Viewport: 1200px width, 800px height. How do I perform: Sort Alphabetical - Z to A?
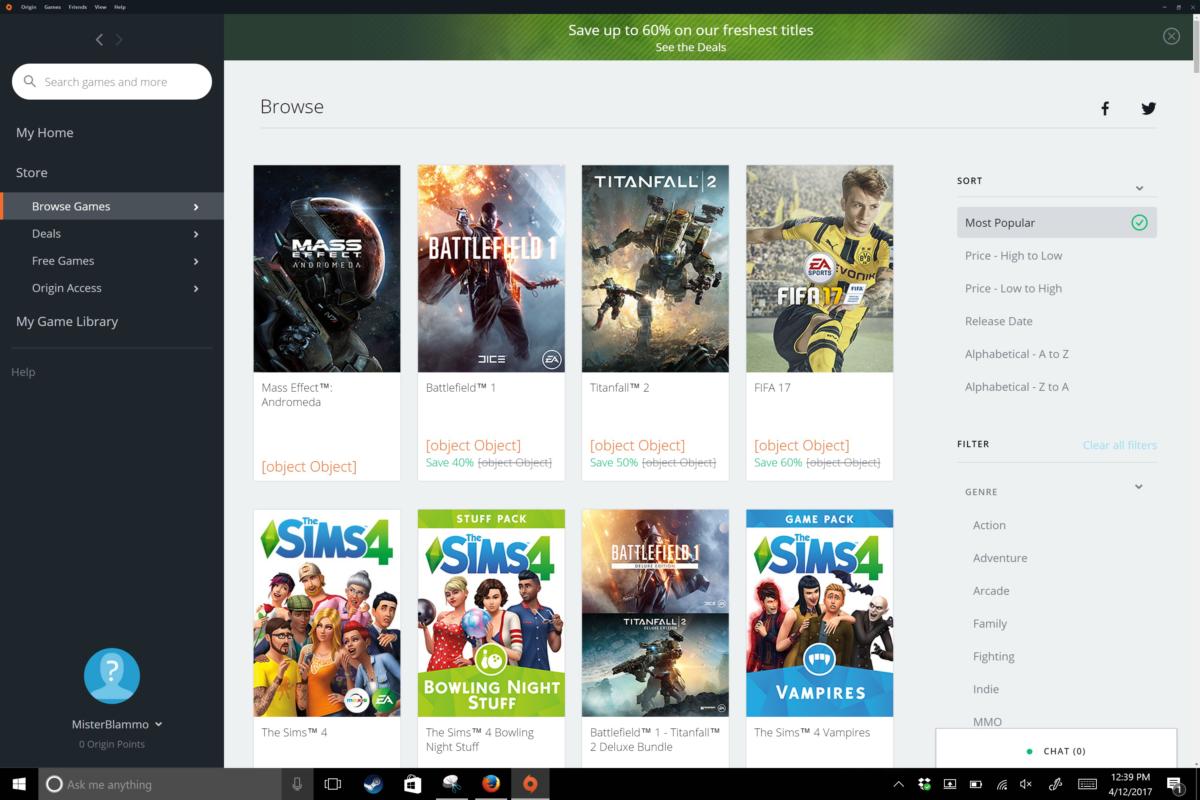[1016, 387]
